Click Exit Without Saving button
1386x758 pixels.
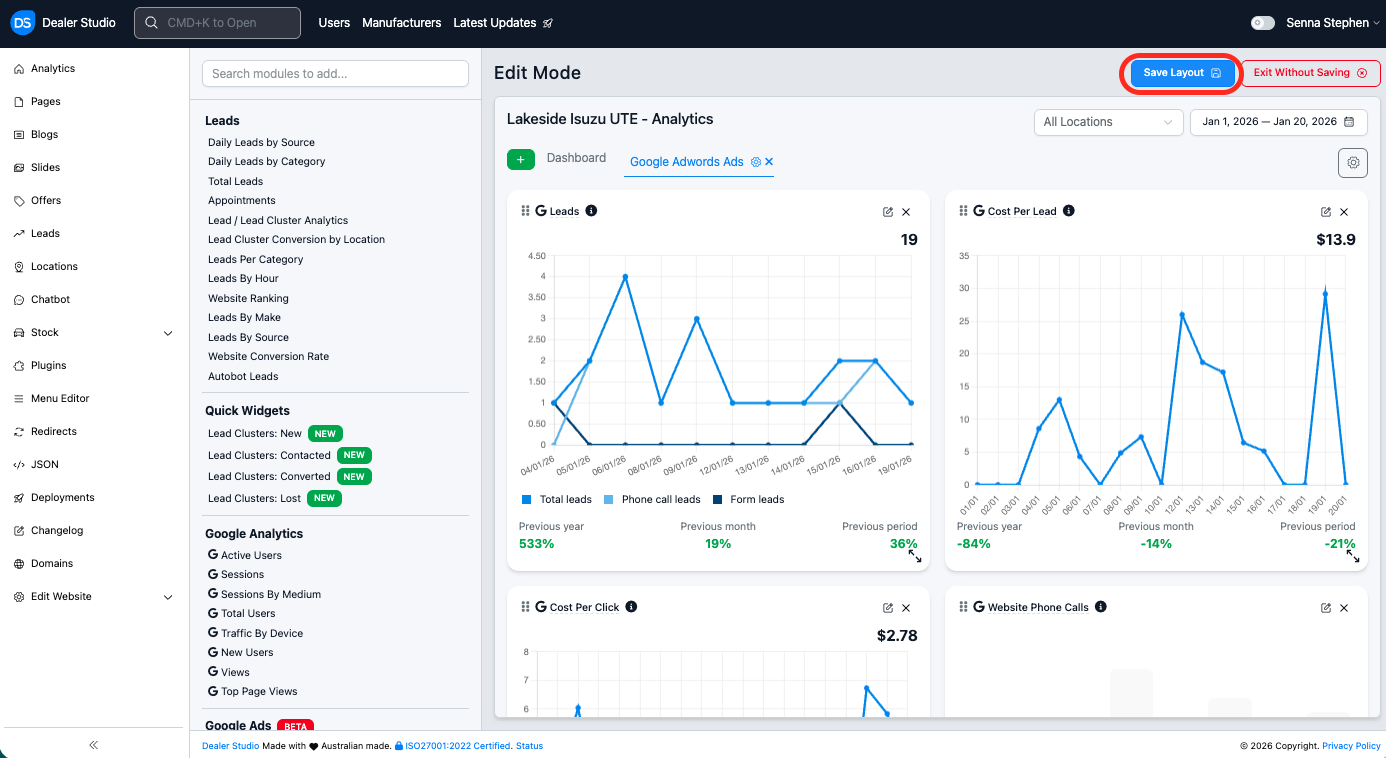click(1310, 73)
